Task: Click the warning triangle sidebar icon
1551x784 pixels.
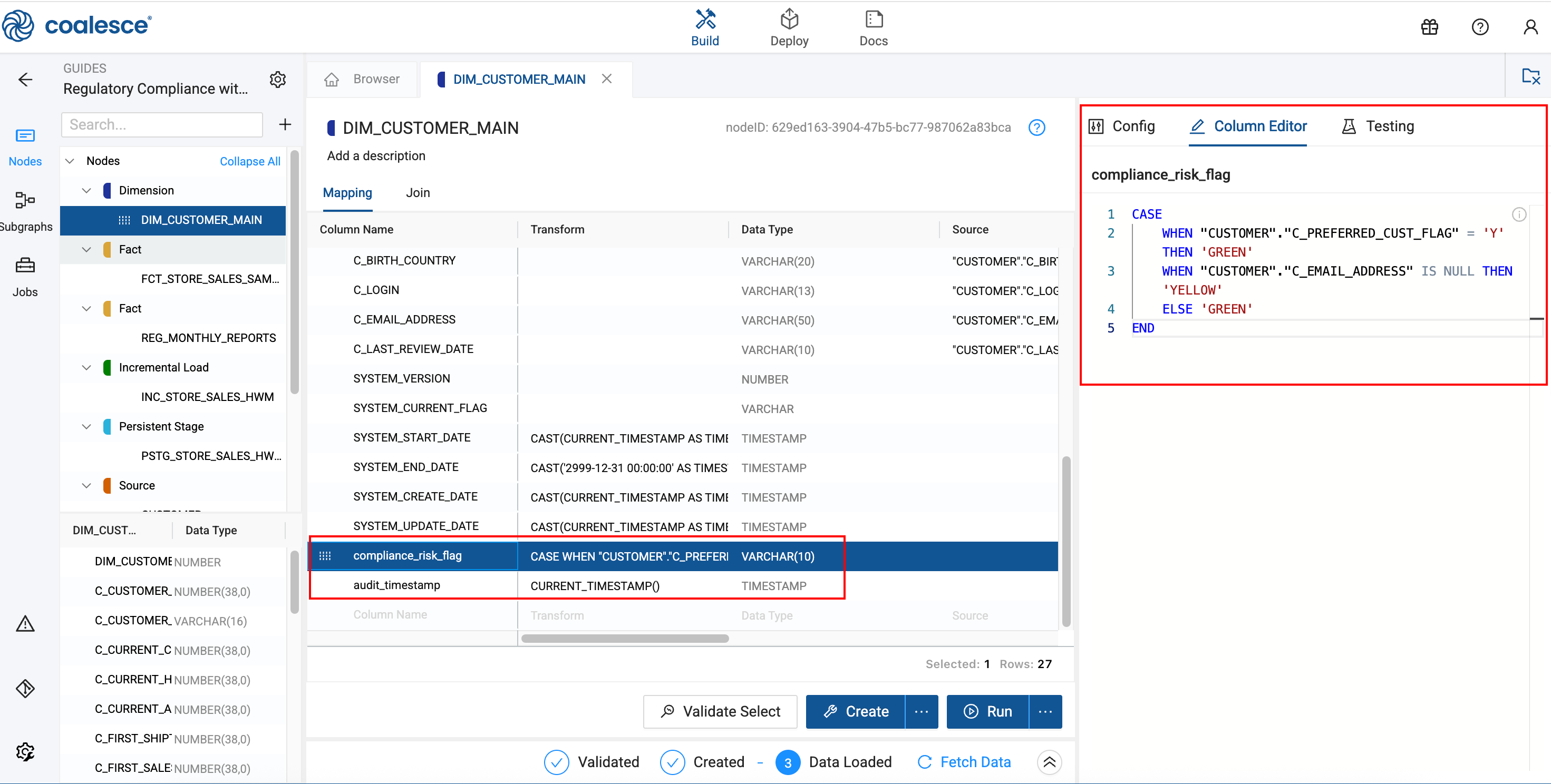Action: 25,623
